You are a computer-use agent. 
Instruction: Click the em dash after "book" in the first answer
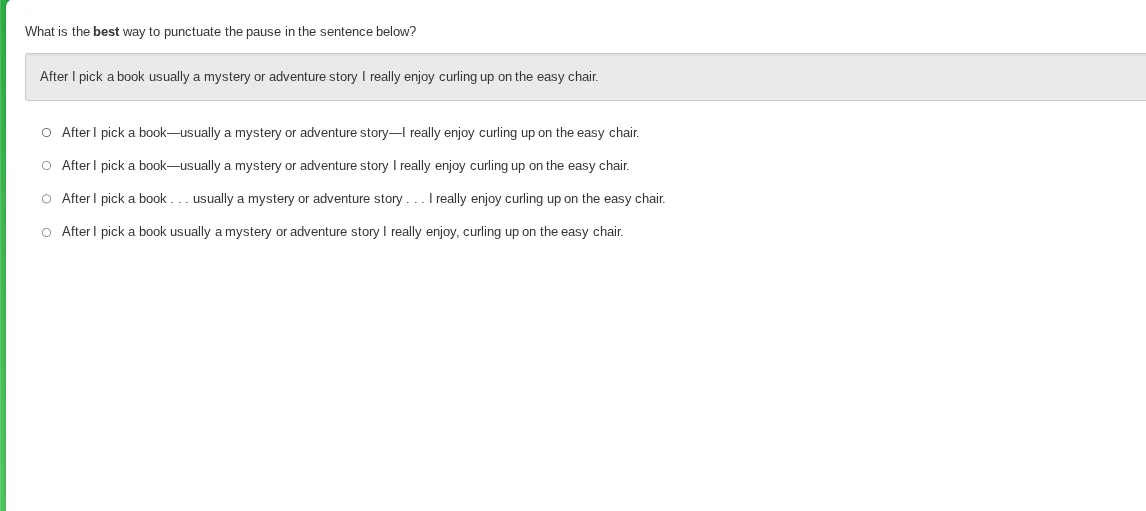point(173,133)
